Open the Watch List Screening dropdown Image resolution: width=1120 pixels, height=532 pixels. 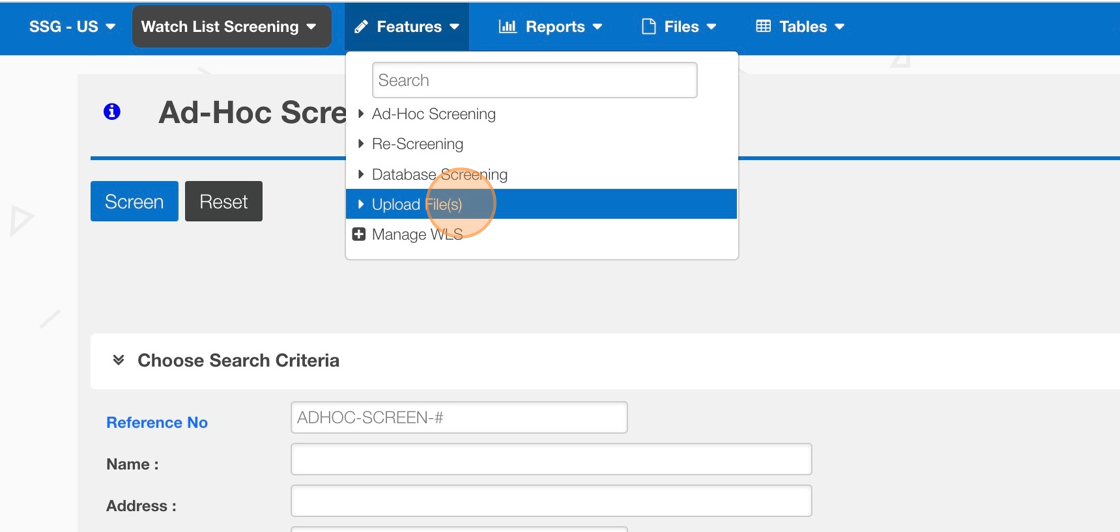[x=229, y=27]
